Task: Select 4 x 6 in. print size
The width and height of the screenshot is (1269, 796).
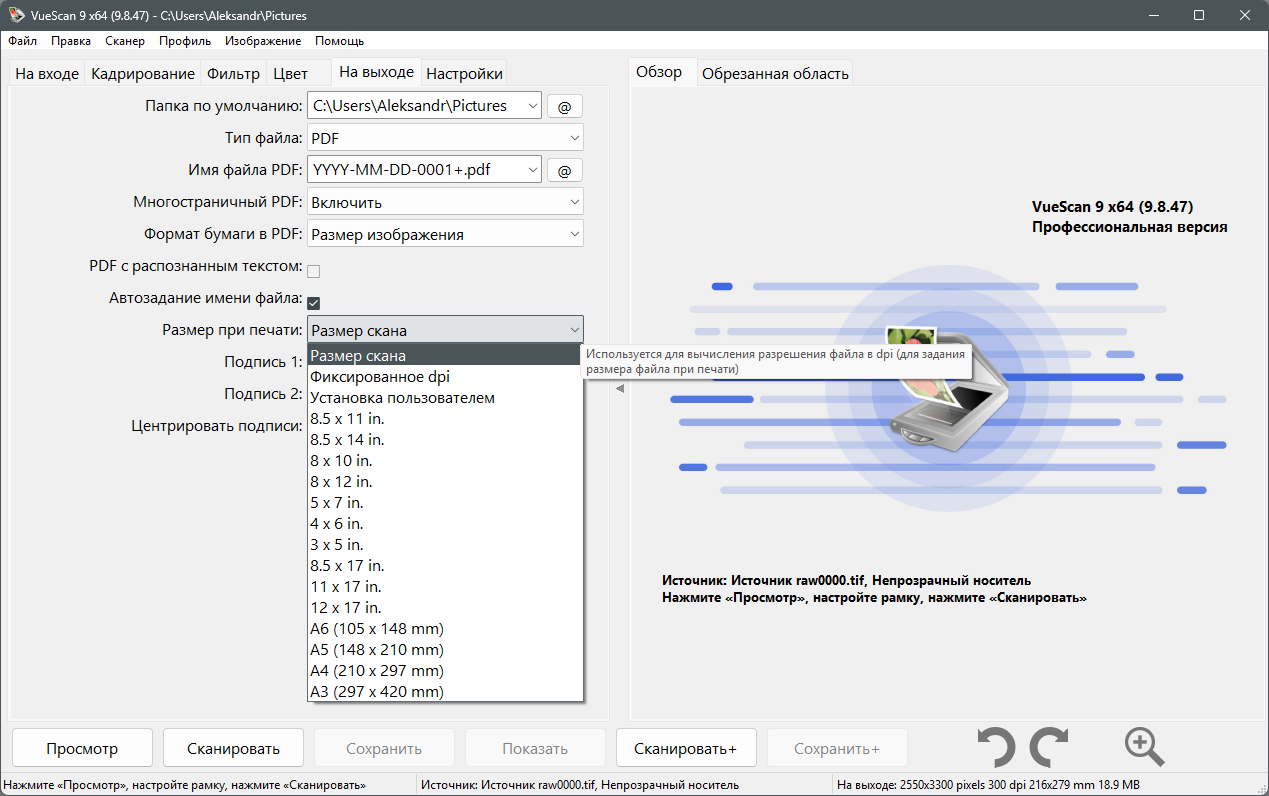Action: coord(445,524)
